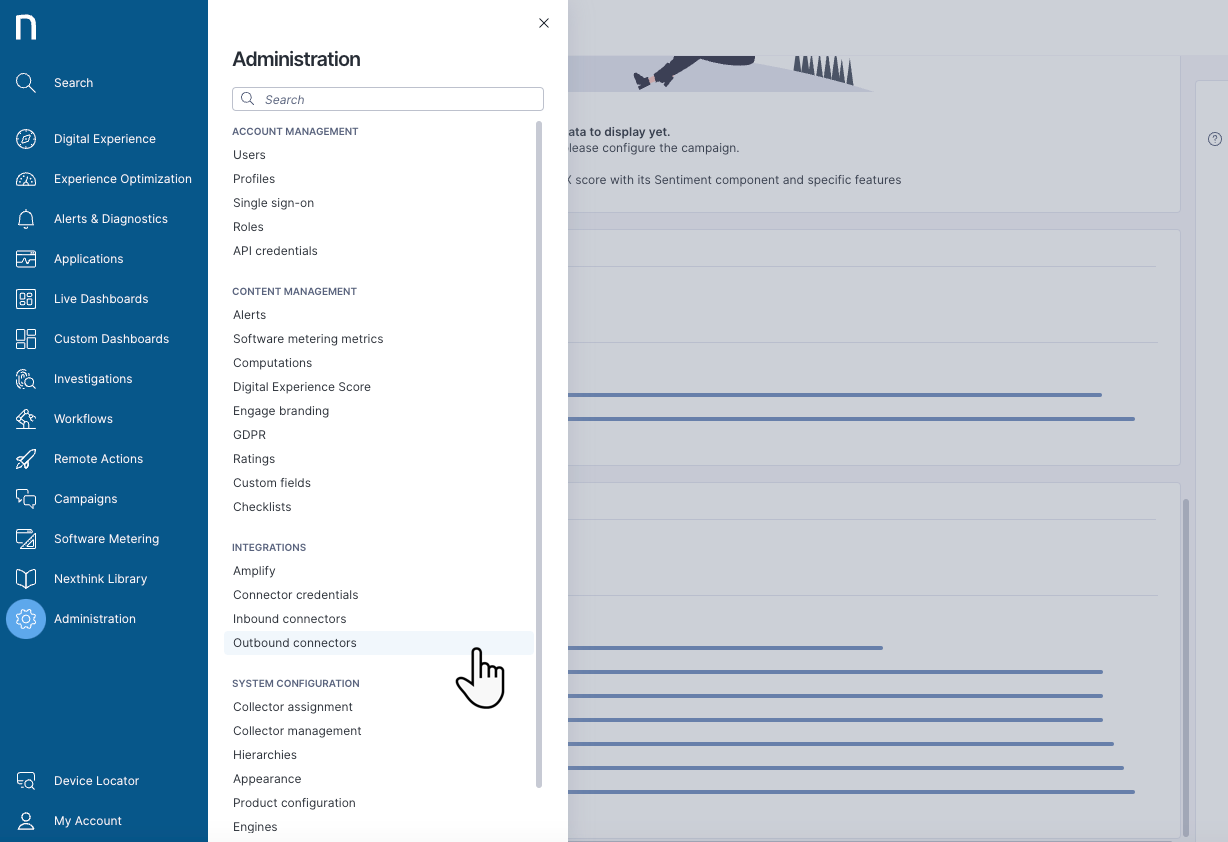Select the Experience Optimization gauge icon
This screenshot has width=1228, height=842.
coord(26,179)
